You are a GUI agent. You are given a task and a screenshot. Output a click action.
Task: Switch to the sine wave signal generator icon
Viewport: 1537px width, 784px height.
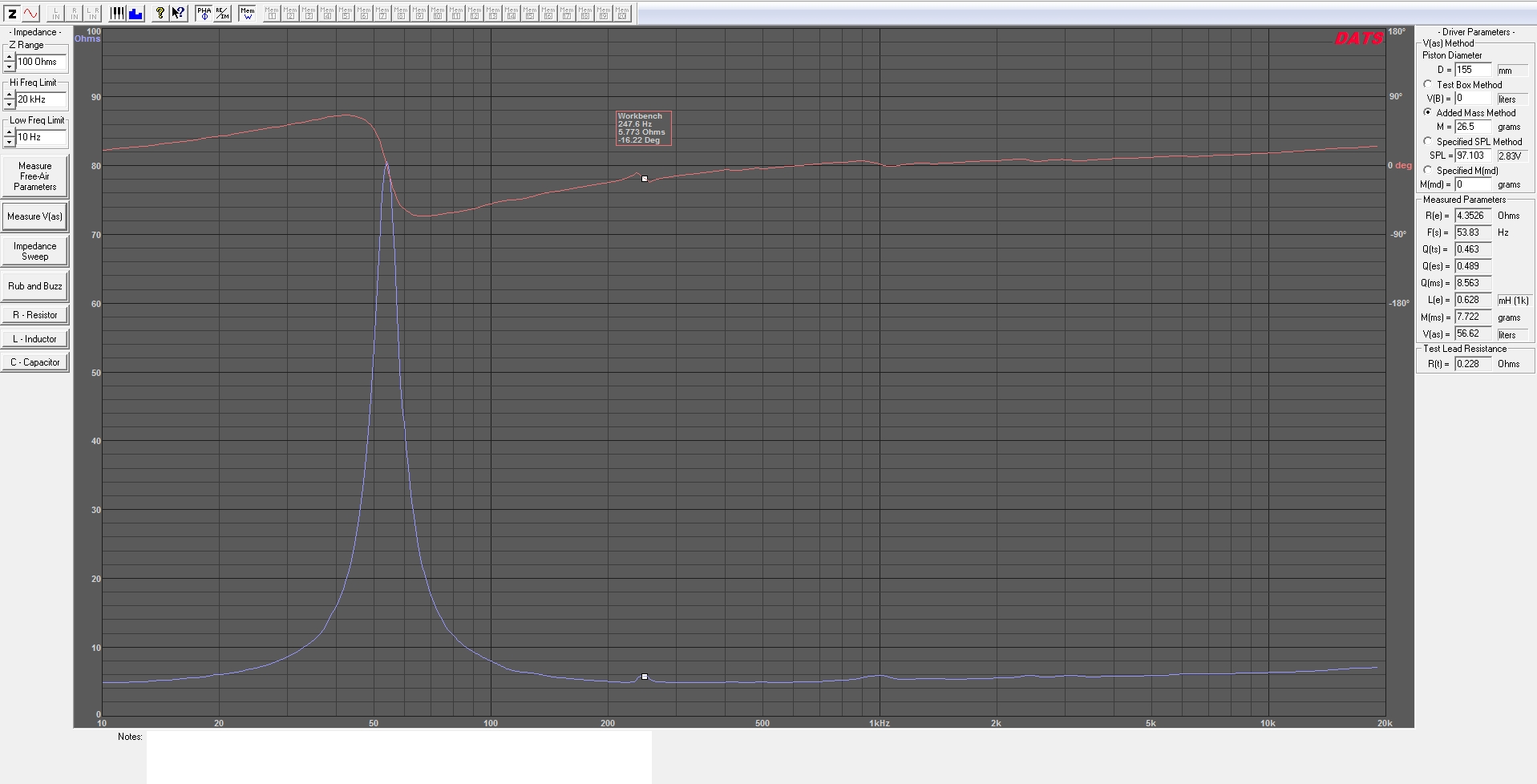point(30,13)
